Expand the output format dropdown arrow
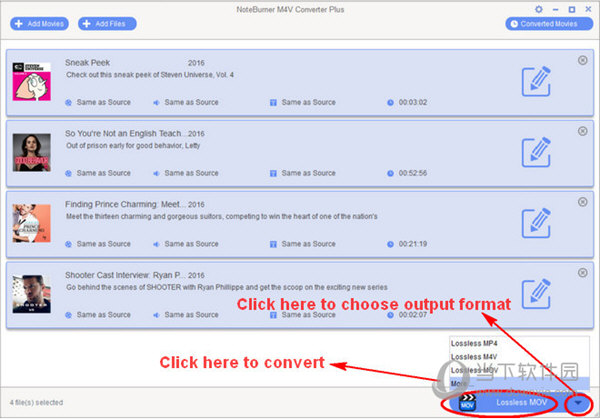The image size is (600, 419). pyautogui.click(x=578, y=403)
